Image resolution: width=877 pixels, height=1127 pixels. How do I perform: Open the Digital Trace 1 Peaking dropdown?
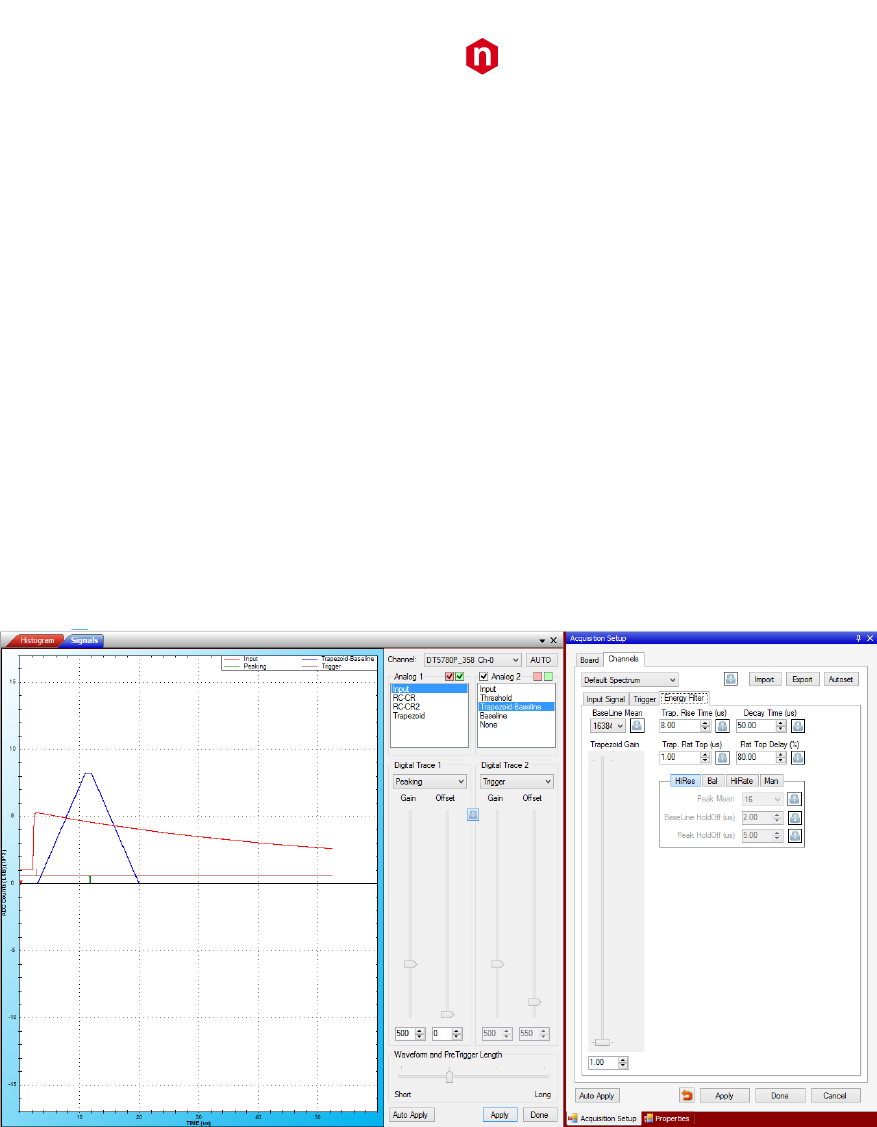click(x=430, y=781)
